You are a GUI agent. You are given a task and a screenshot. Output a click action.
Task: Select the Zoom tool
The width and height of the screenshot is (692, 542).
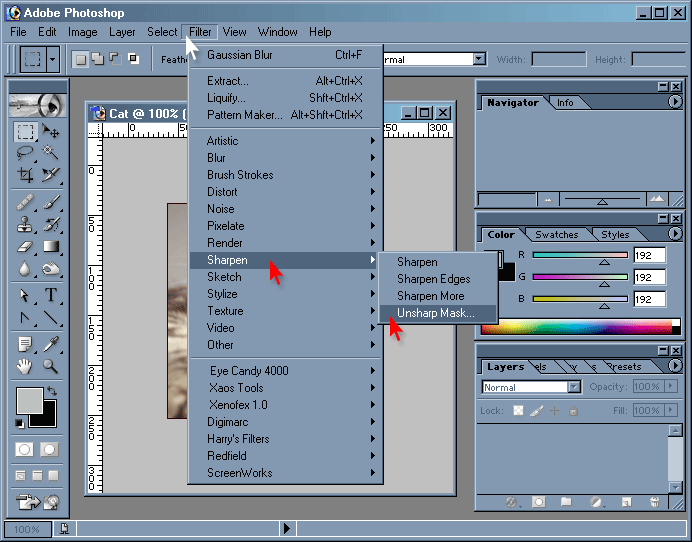[50, 366]
